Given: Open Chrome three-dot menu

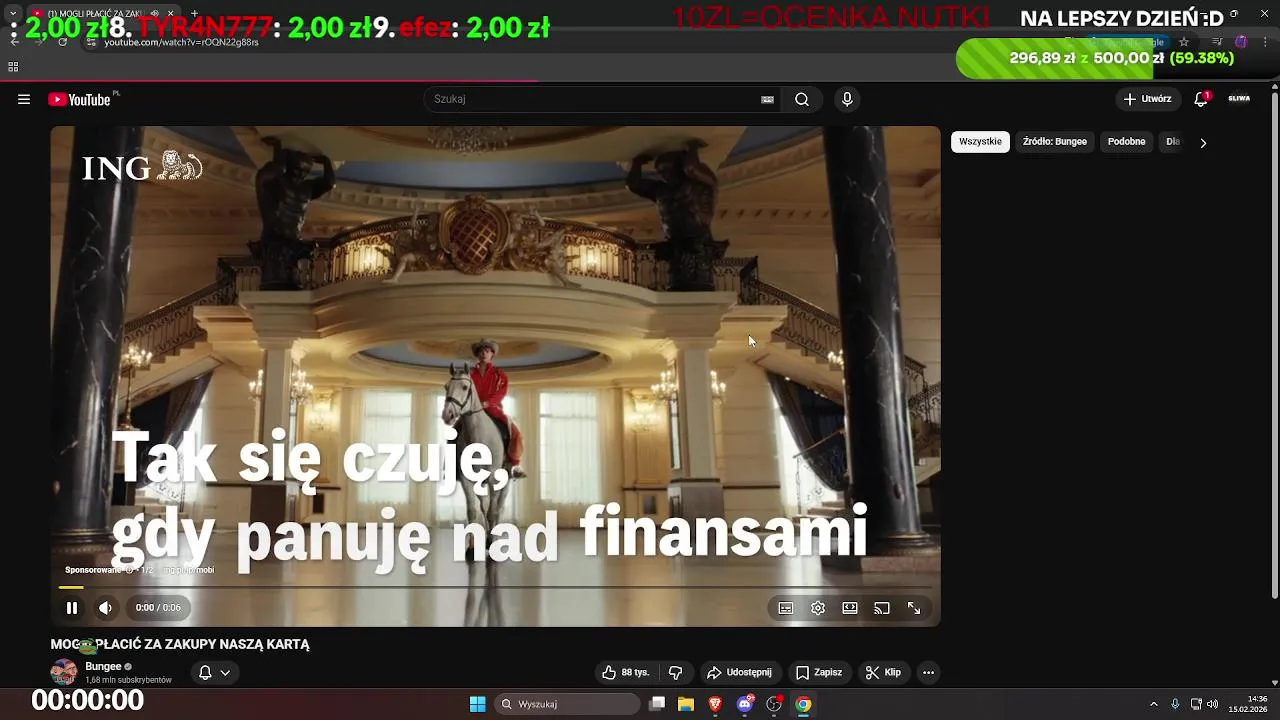Looking at the screenshot, I should (x=1265, y=42).
